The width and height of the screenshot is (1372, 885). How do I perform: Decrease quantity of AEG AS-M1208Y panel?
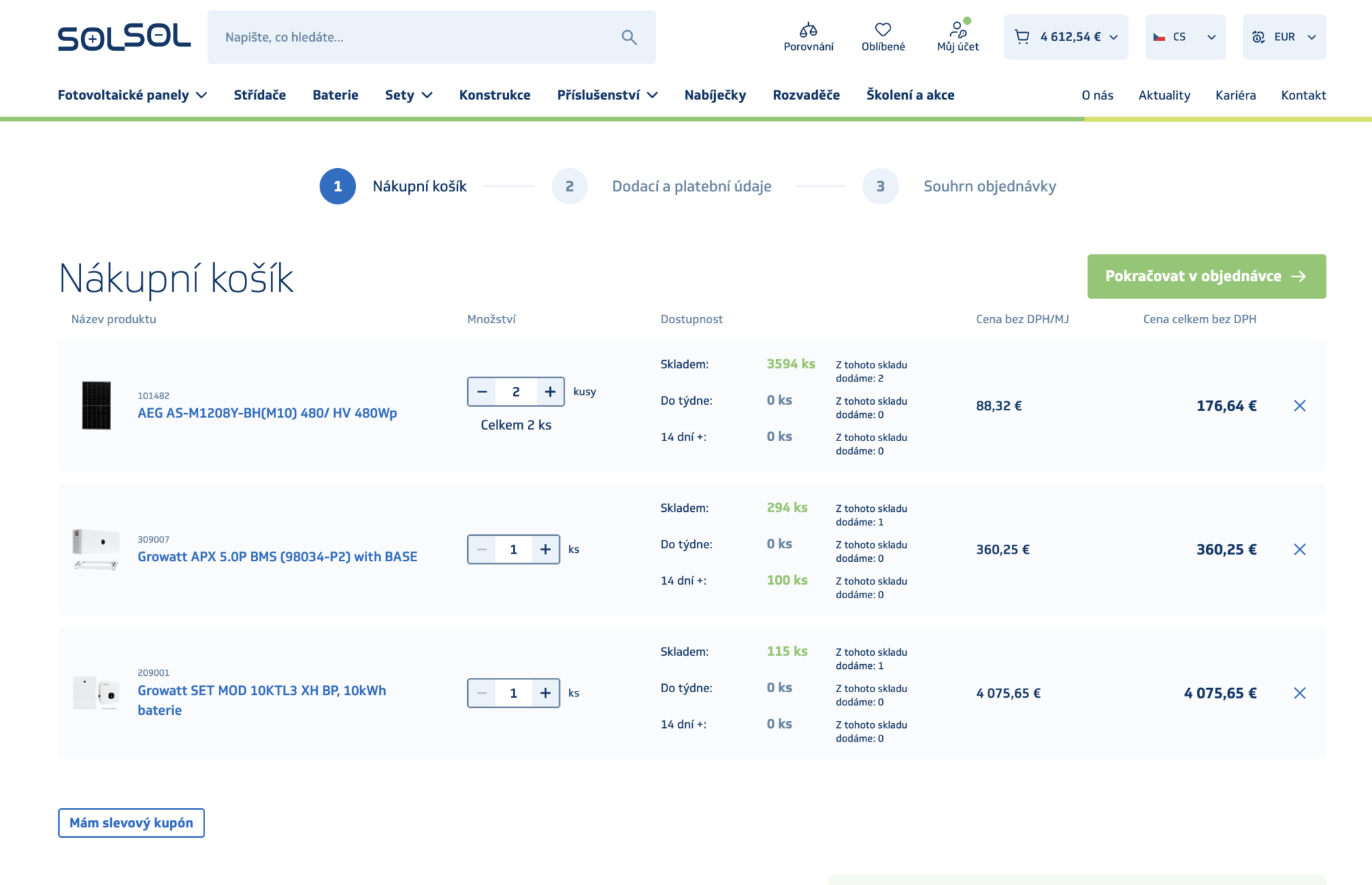point(482,392)
